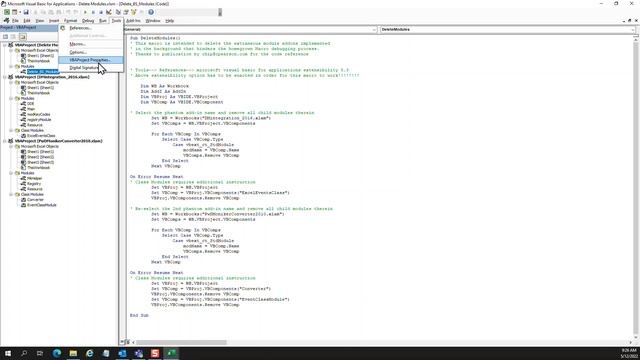Viewport: 640px width, 360px height.
Task: Select the Main module
Action: point(31,109)
